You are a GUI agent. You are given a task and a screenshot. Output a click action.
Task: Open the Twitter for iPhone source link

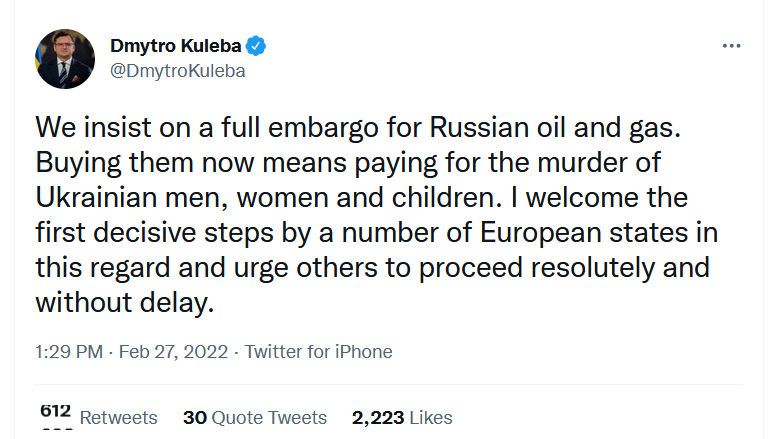[x=318, y=351]
